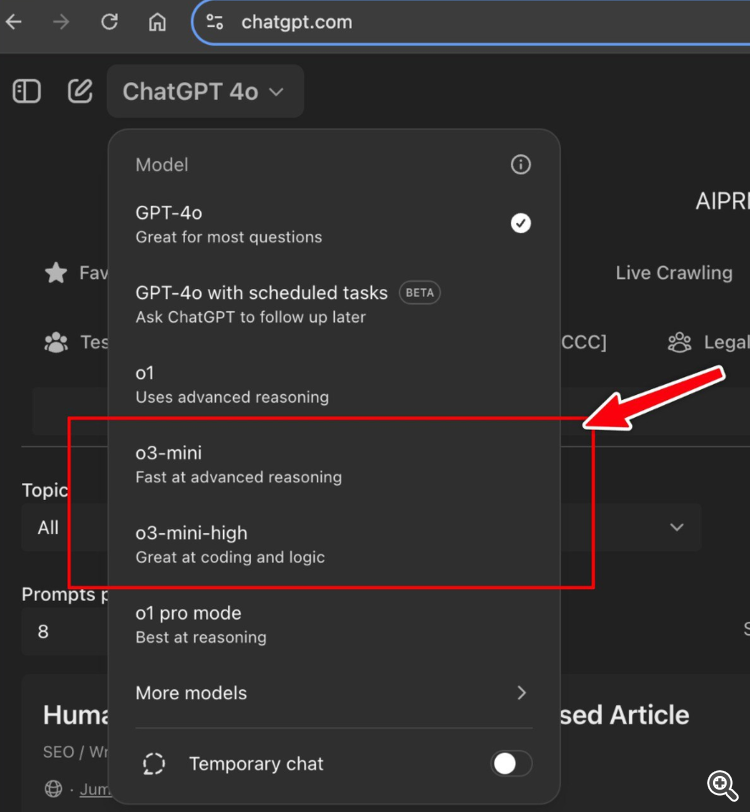Click the Legal group icon

coord(680,342)
